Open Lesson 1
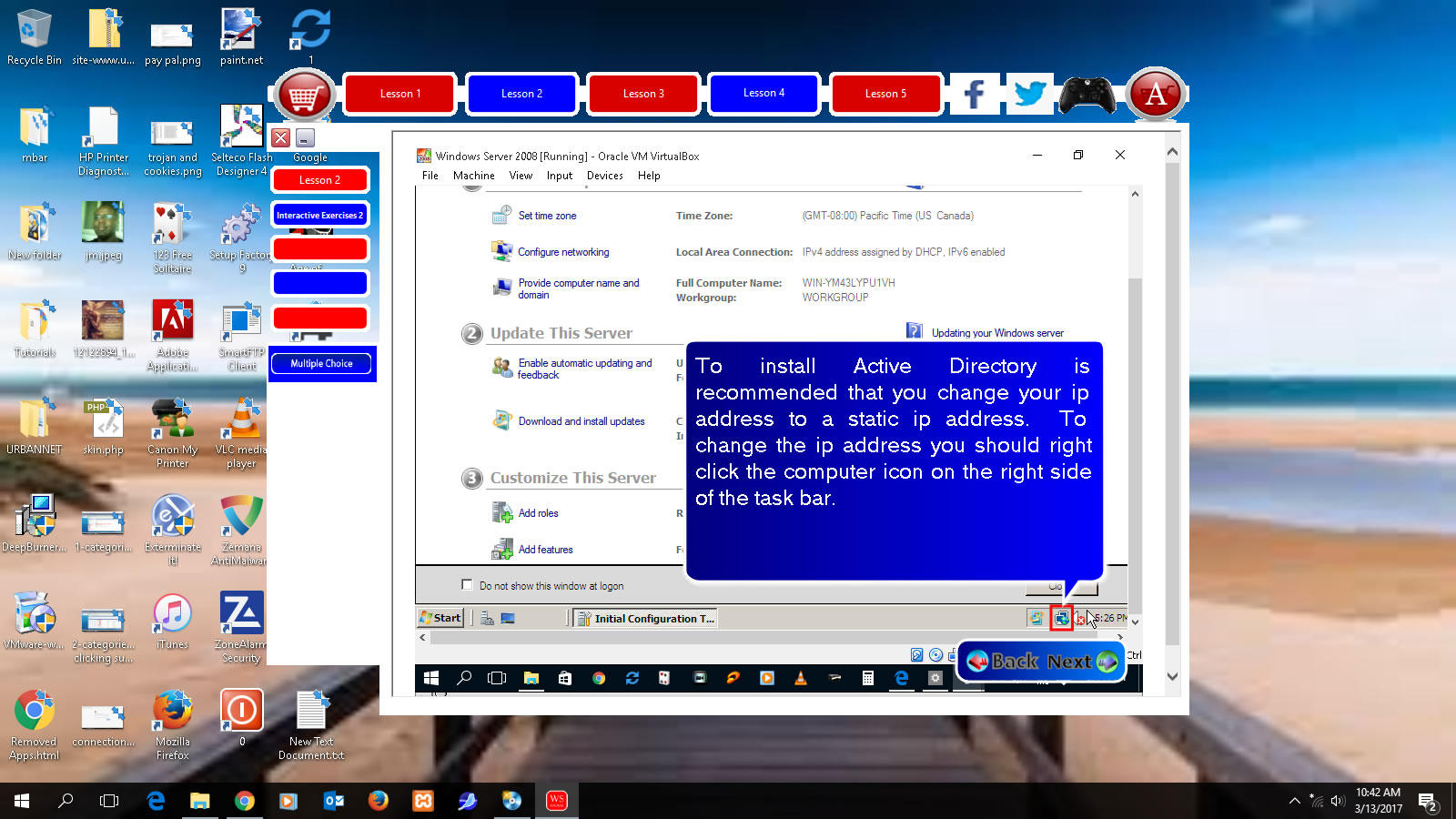The image size is (1456, 819). (x=399, y=94)
